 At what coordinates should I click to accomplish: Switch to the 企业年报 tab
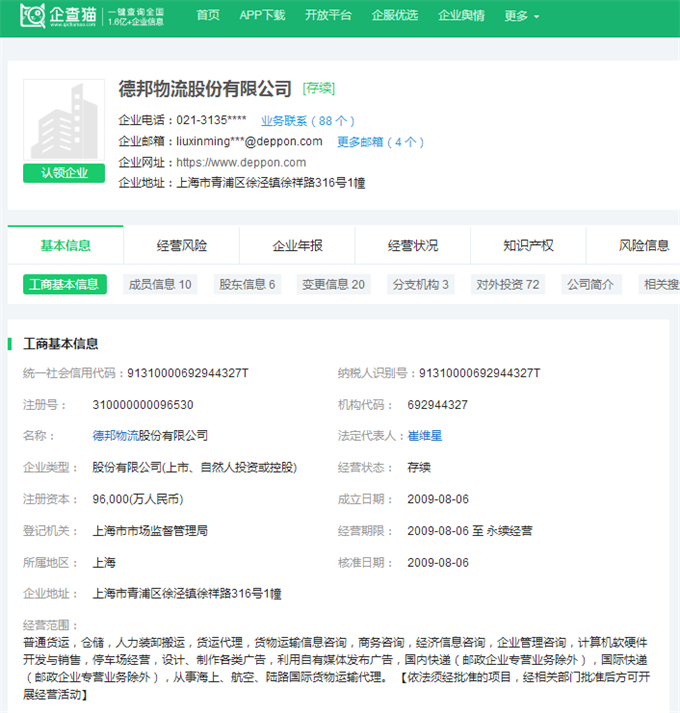pos(297,245)
